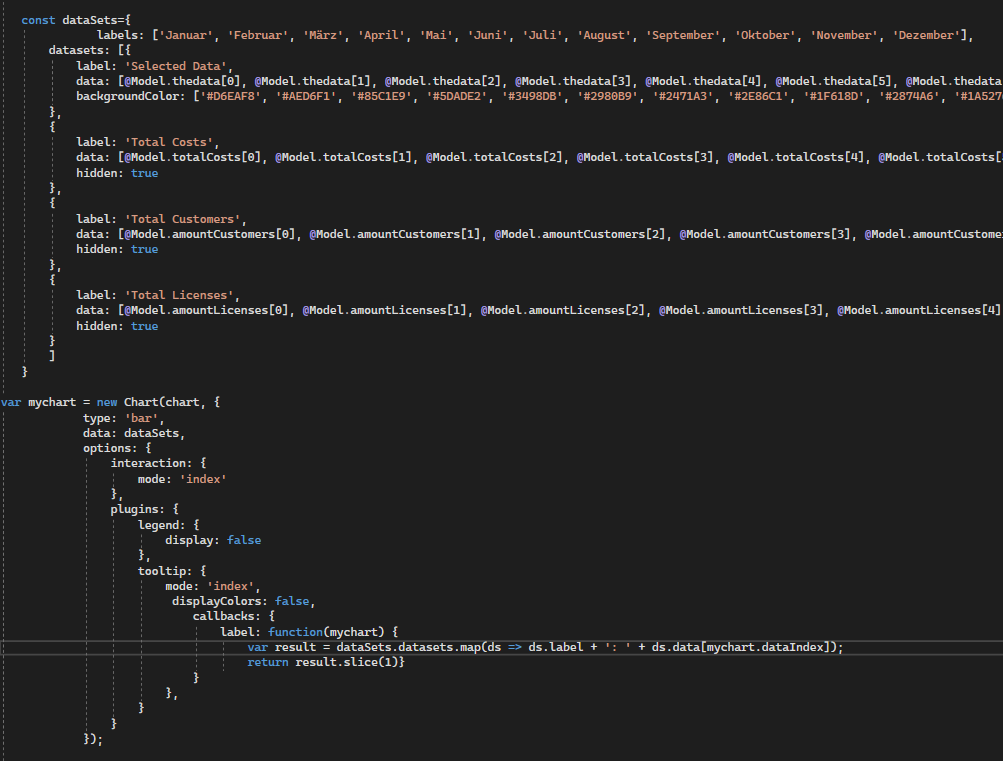Click the '#2980B9' color string
The height and width of the screenshot is (761, 1003).
pos(608,96)
